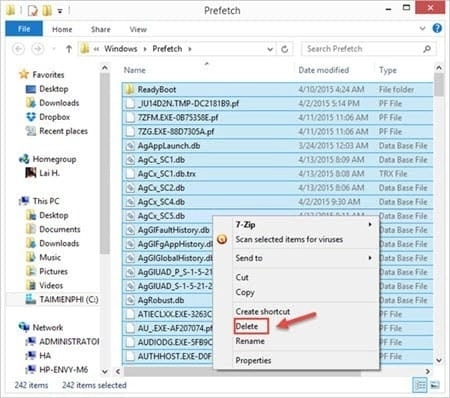Viewport: 450px width, 398px height.
Task: Select AgCx_SC1.db.trx file
Action: click(277, 174)
